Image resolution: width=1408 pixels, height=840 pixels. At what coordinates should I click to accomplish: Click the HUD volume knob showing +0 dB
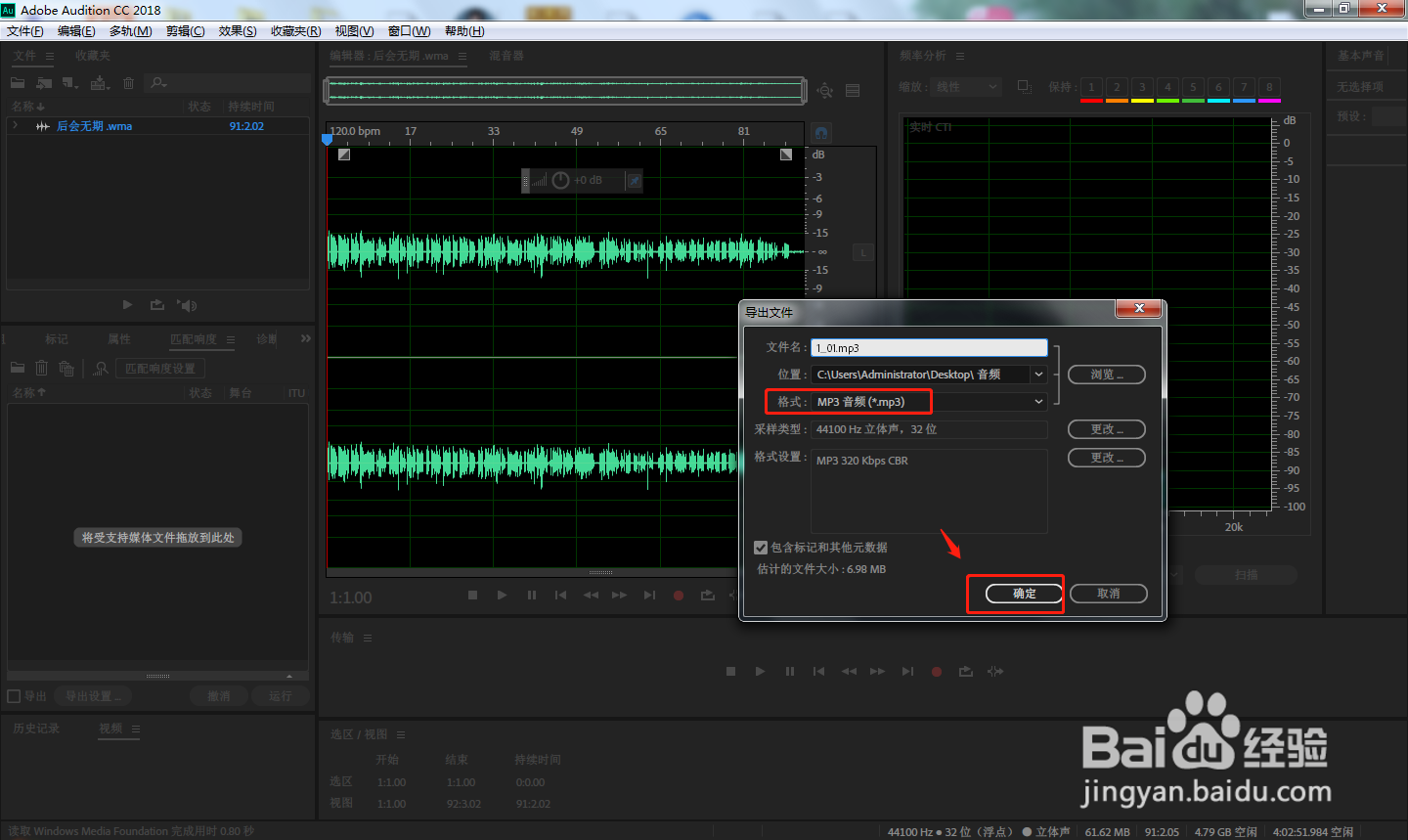[x=560, y=180]
